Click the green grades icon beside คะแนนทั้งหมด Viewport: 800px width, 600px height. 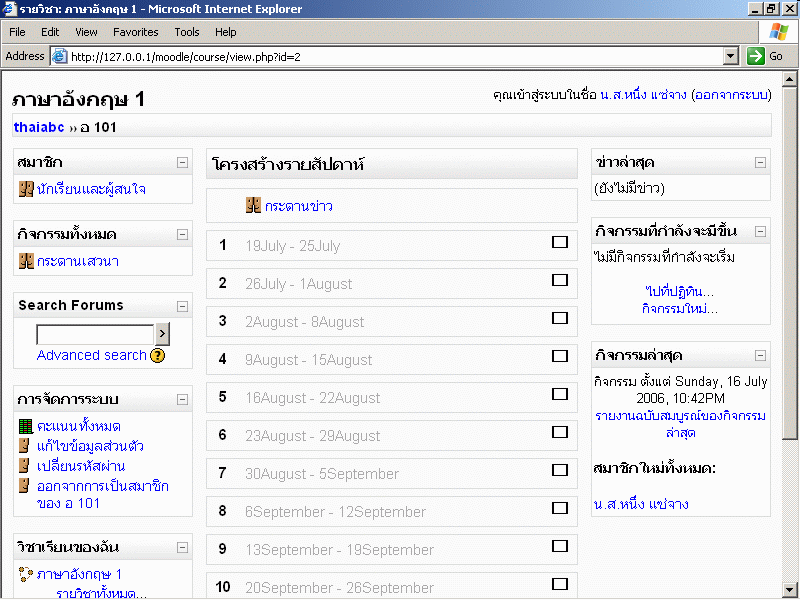[26, 427]
